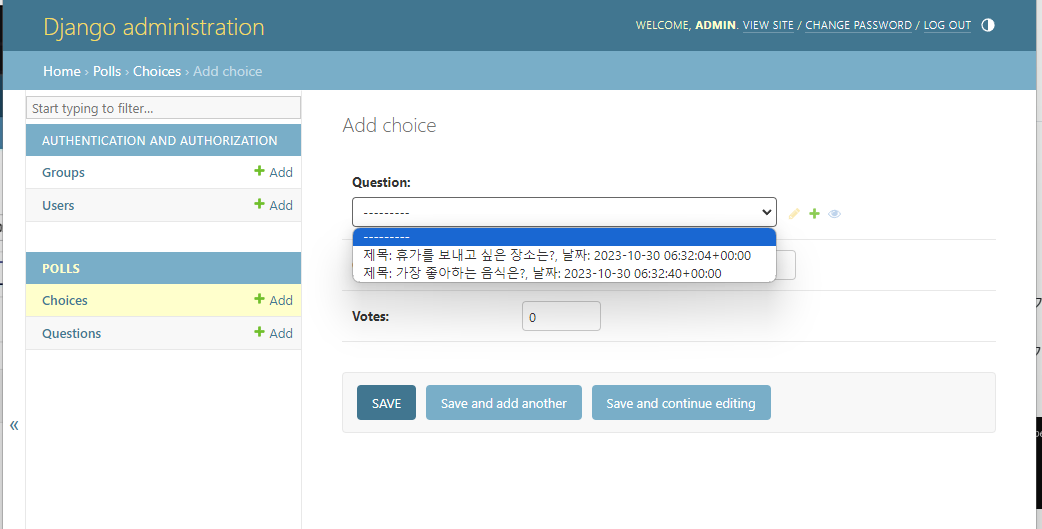Go to Polls in the breadcrumb
Image resolution: width=1042 pixels, height=529 pixels.
coord(107,71)
